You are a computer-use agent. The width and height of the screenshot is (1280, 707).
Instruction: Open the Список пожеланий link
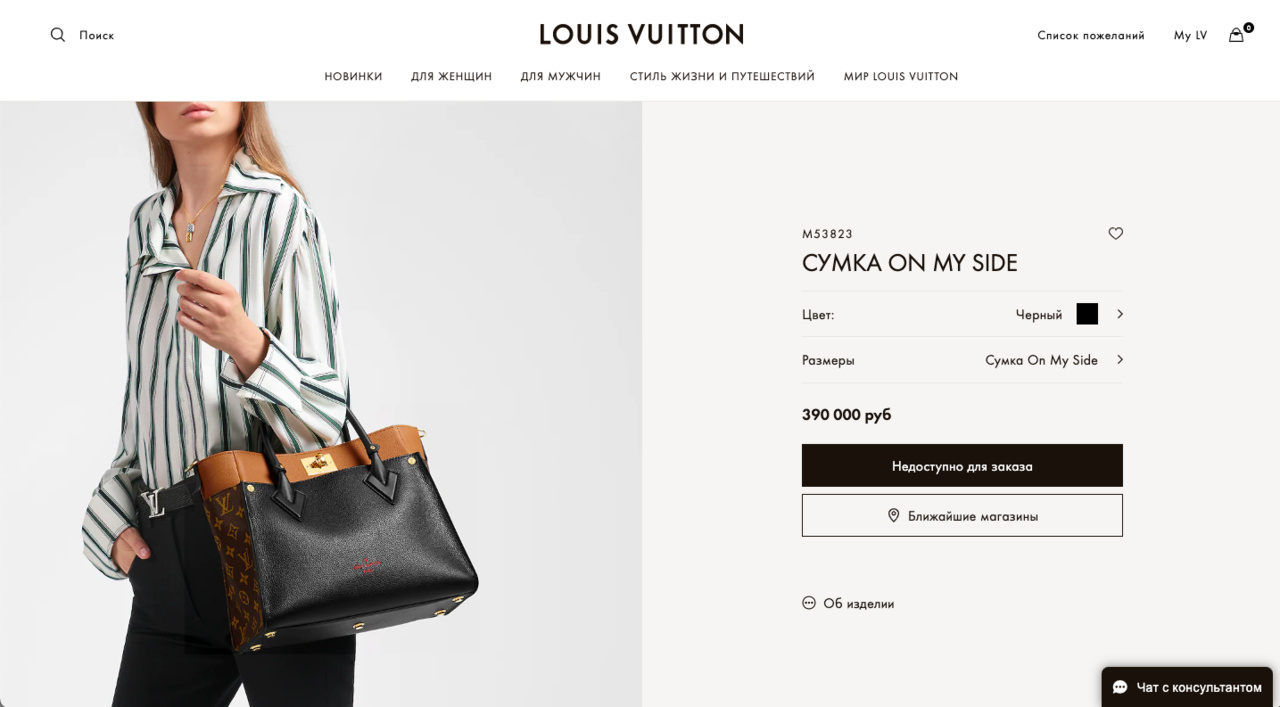click(x=1091, y=35)
